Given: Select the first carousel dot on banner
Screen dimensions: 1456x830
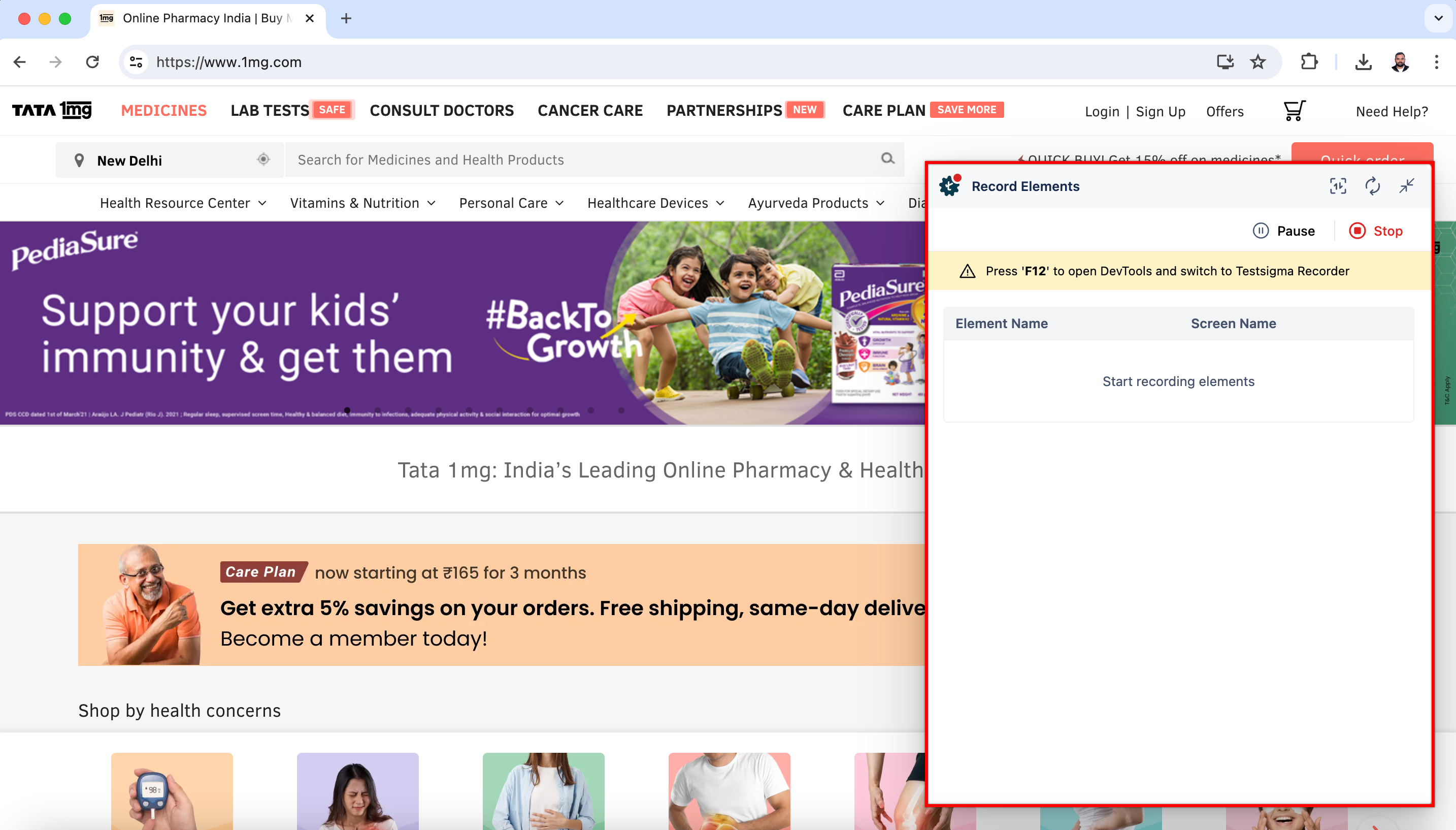Looking at the screenshot, I should tap(347, 410).
